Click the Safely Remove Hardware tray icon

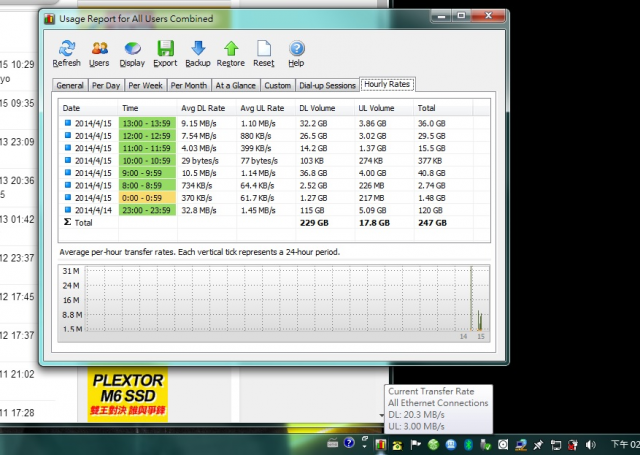coord(485,444)
